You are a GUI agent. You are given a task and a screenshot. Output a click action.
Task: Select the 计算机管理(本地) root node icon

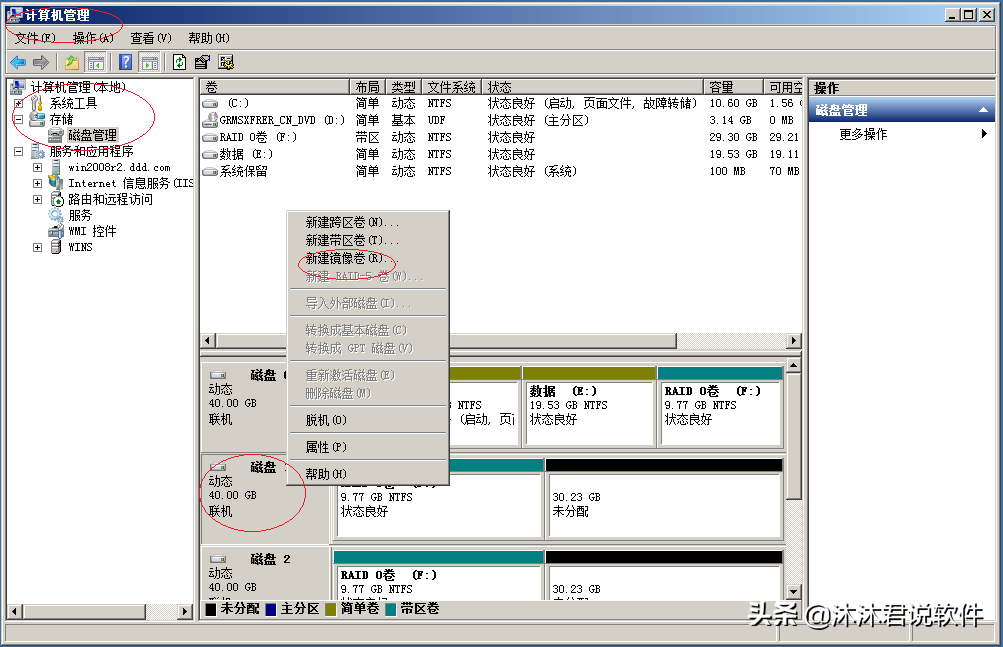tap(19, 87)
